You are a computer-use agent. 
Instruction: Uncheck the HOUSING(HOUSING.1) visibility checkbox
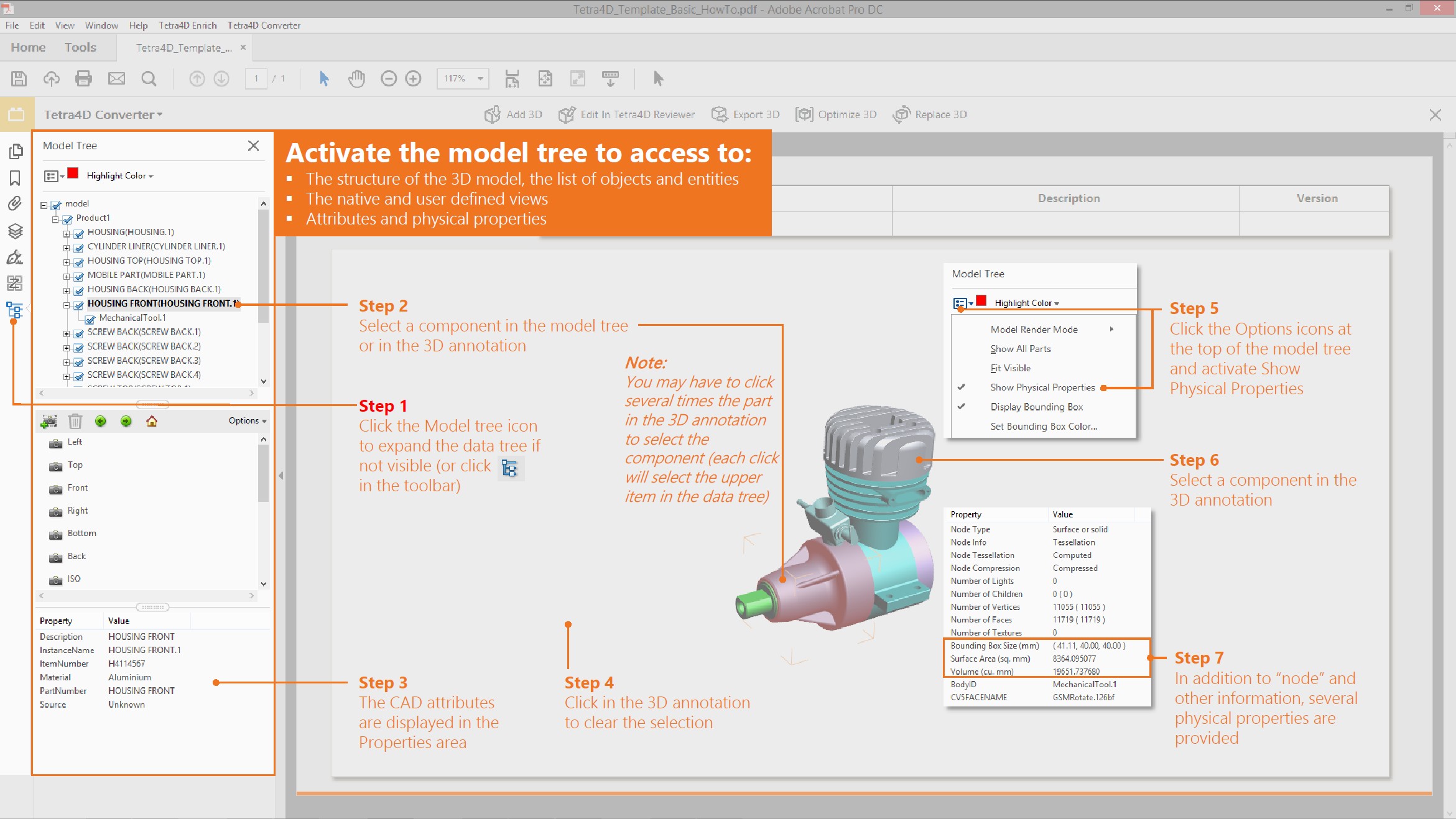(79, 233)
